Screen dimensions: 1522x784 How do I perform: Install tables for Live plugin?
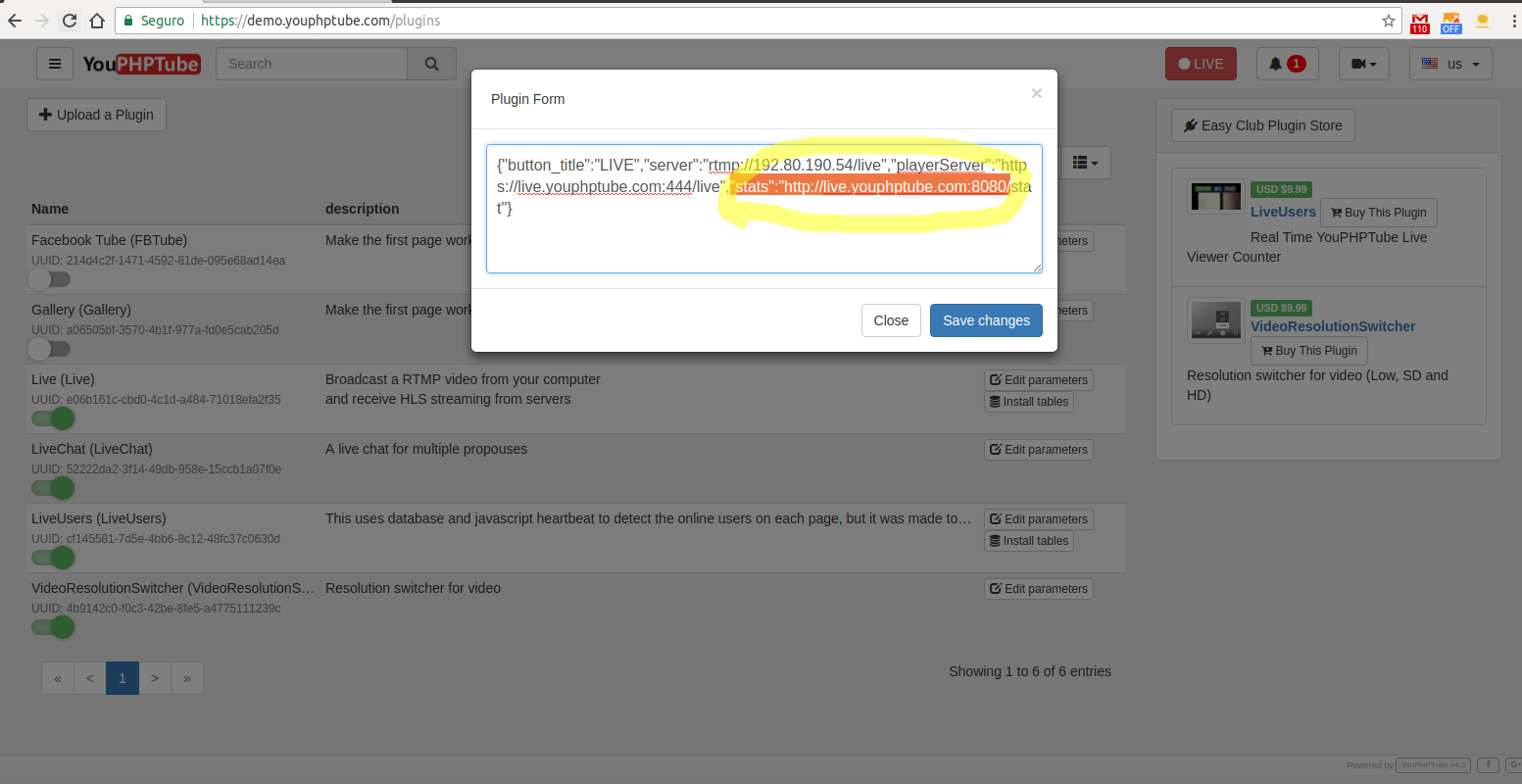pyautogui.click(x=1029, y=402)
